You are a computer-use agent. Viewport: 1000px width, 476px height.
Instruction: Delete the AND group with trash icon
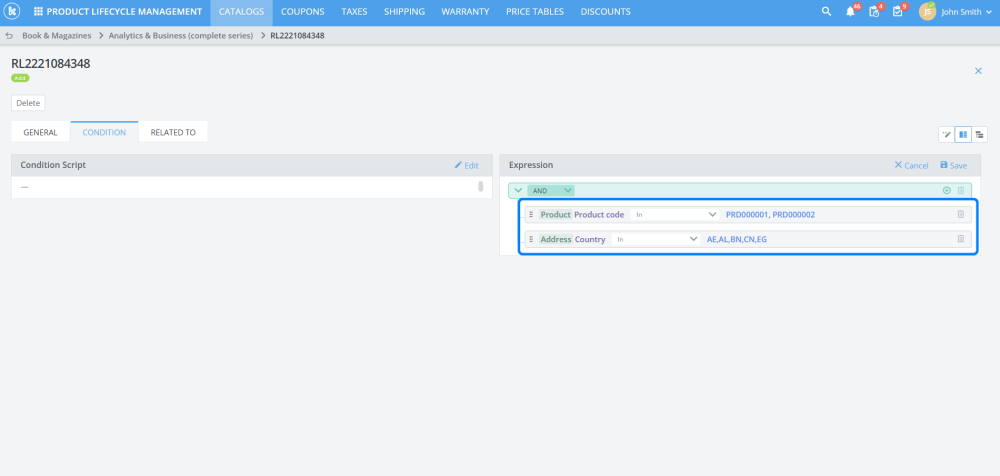(x=960, y=190)
